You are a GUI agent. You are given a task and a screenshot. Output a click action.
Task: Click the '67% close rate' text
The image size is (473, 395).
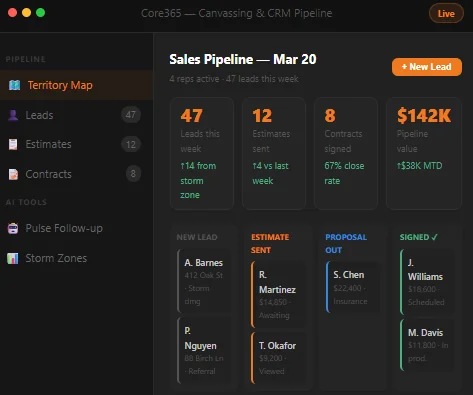click(x=344, y=173)
